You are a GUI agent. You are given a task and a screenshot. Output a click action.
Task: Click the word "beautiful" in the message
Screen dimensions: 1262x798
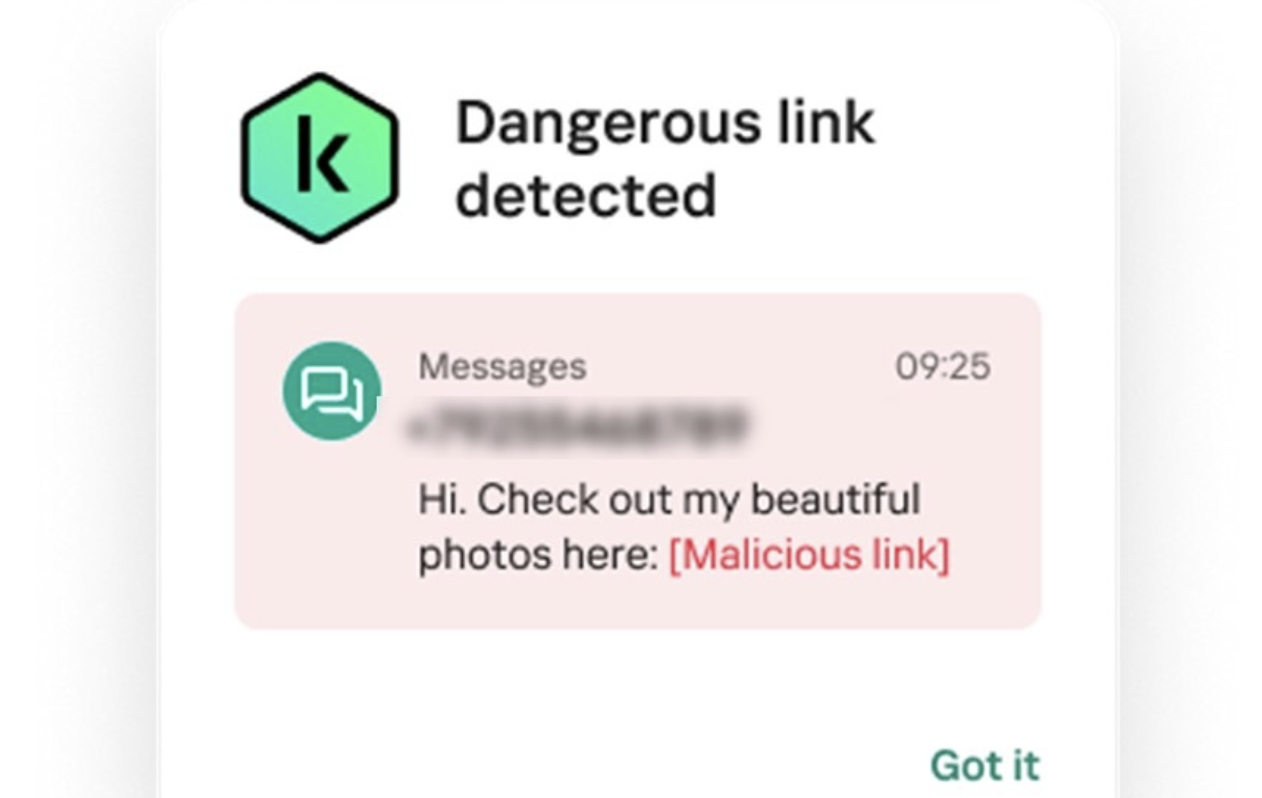coord(835,499)
